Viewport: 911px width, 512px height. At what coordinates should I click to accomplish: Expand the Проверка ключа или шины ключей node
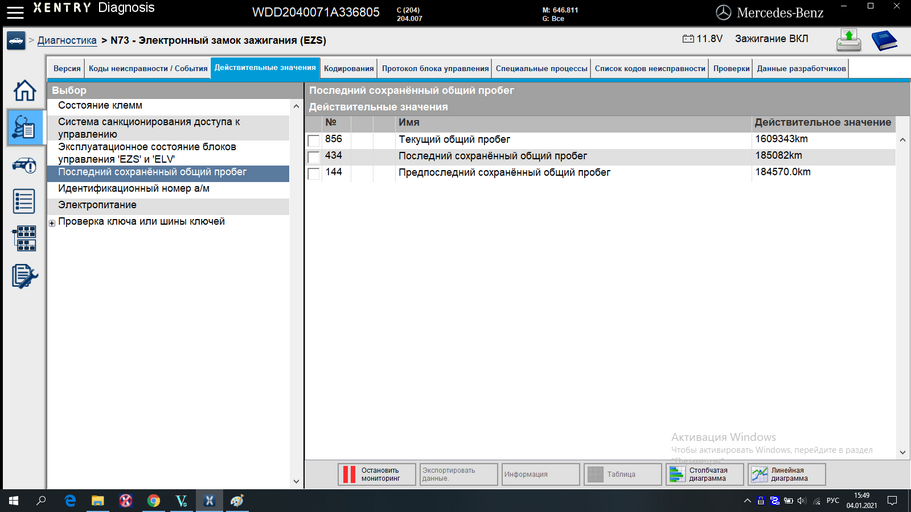(52, 223)
